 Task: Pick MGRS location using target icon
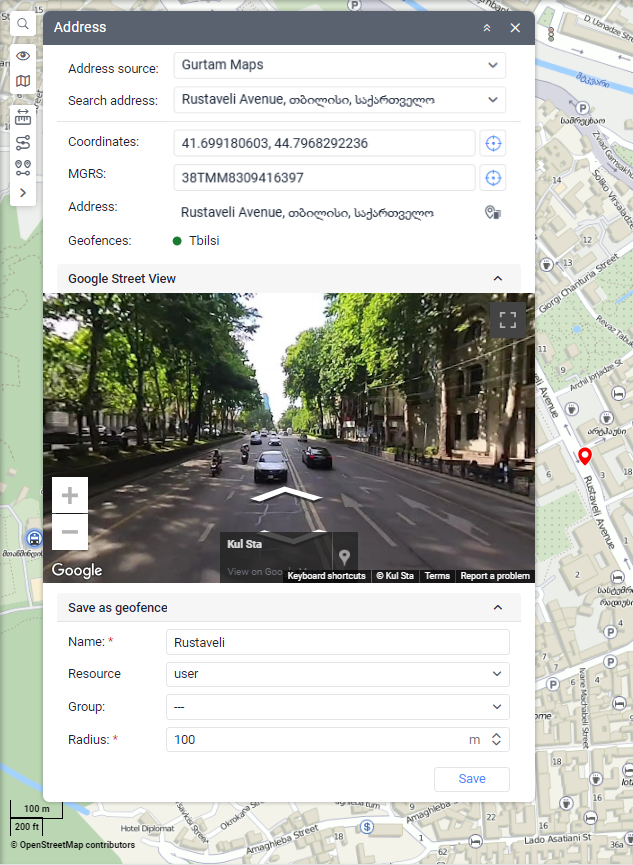tap(492, 178)
